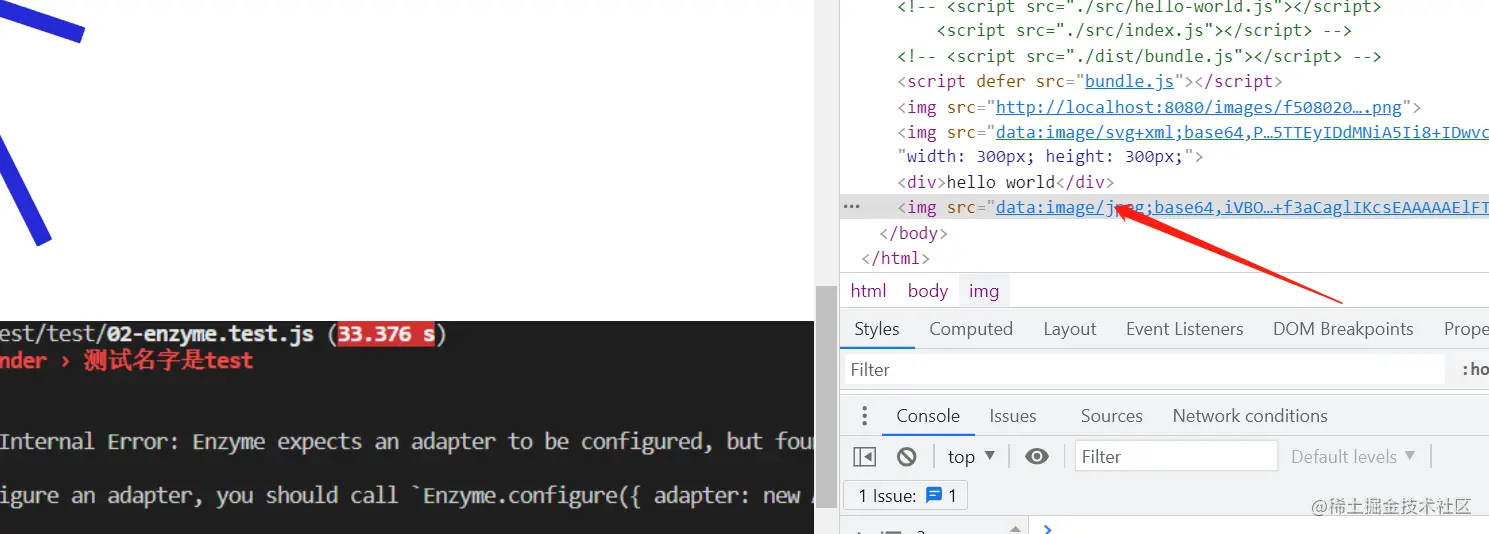Select the img breadcrumb

[x=984, y=291]
